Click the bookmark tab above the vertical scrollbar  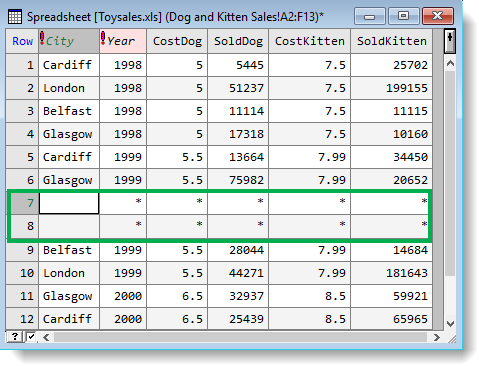click(450, 41)
